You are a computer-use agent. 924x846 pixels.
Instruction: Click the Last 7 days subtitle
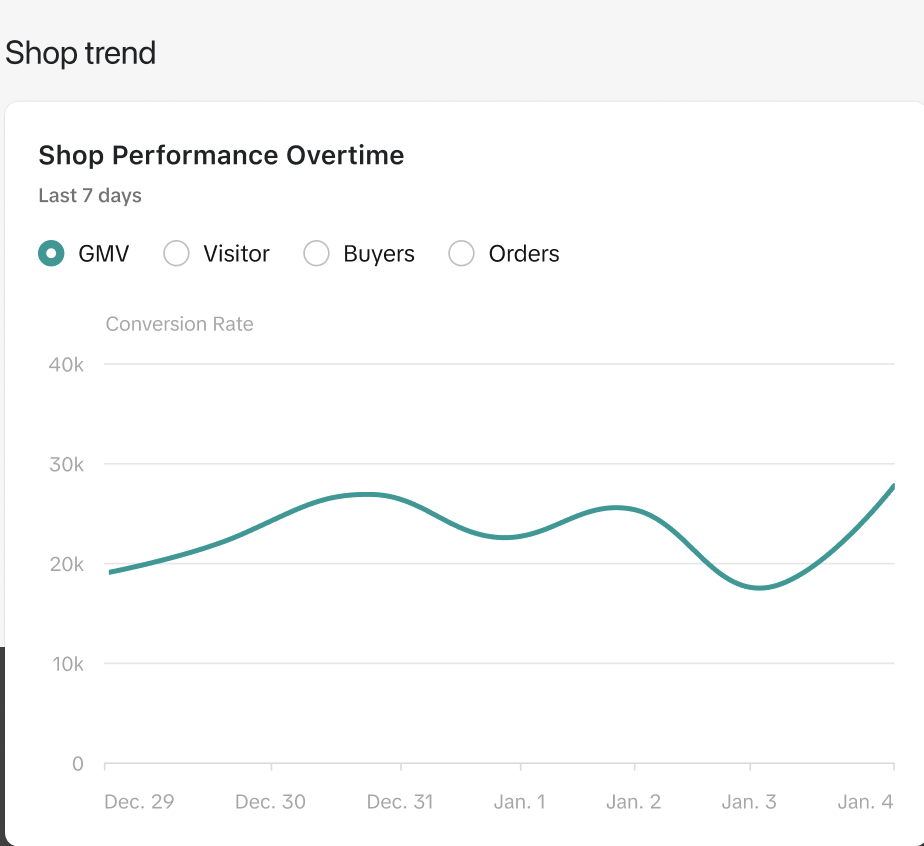90,196
